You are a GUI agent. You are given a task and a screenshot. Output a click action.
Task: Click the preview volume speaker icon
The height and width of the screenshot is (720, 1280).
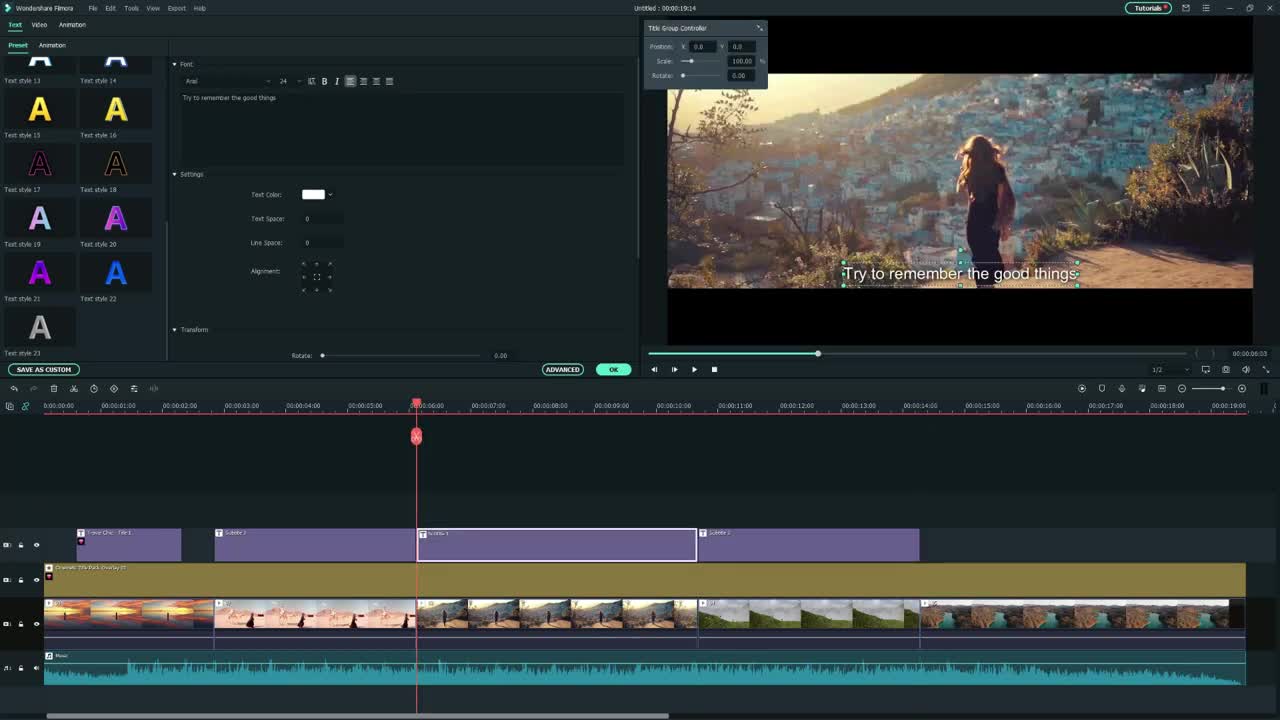tap(1246, 369)
